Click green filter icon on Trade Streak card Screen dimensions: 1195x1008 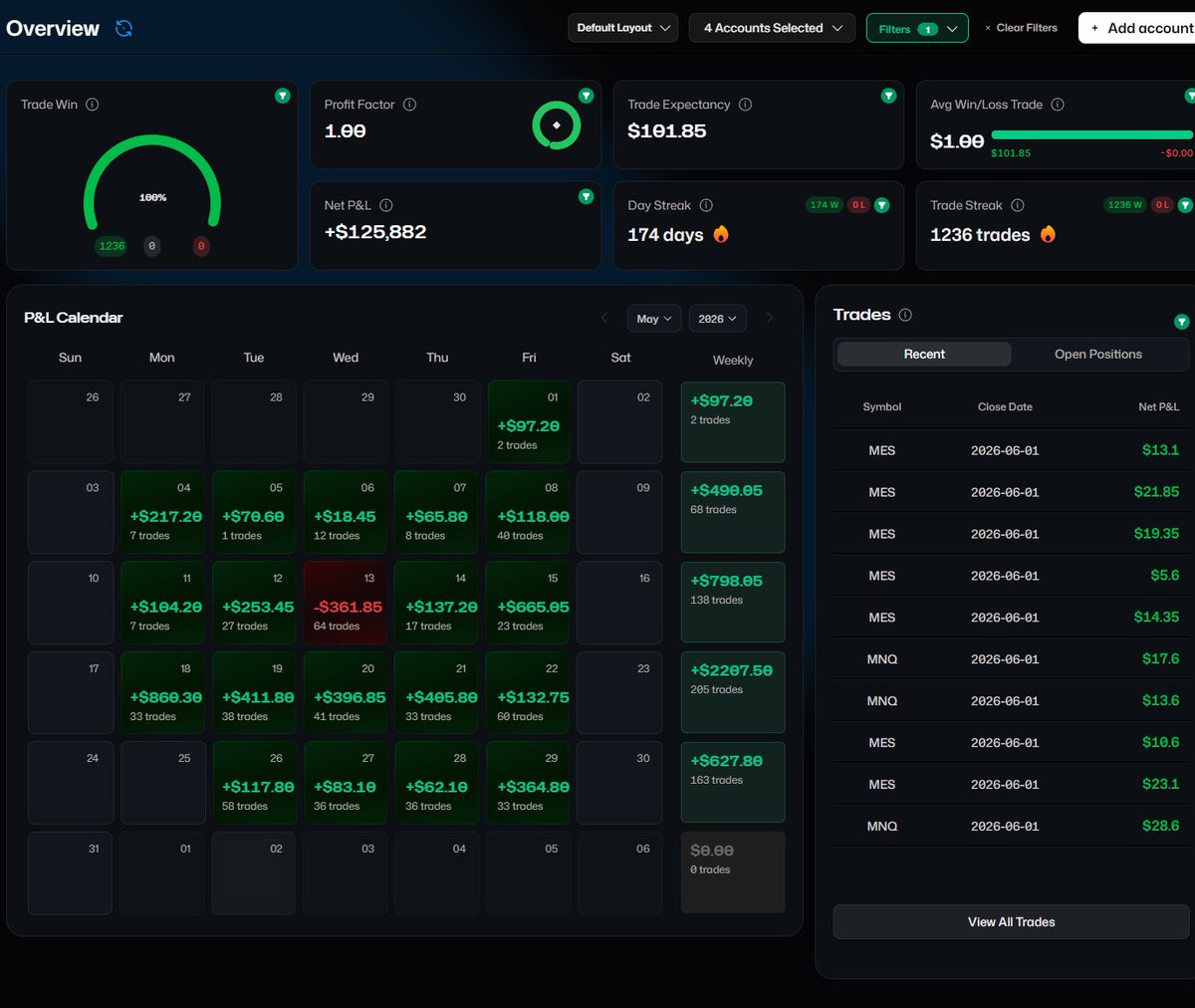coord(1185,205)
